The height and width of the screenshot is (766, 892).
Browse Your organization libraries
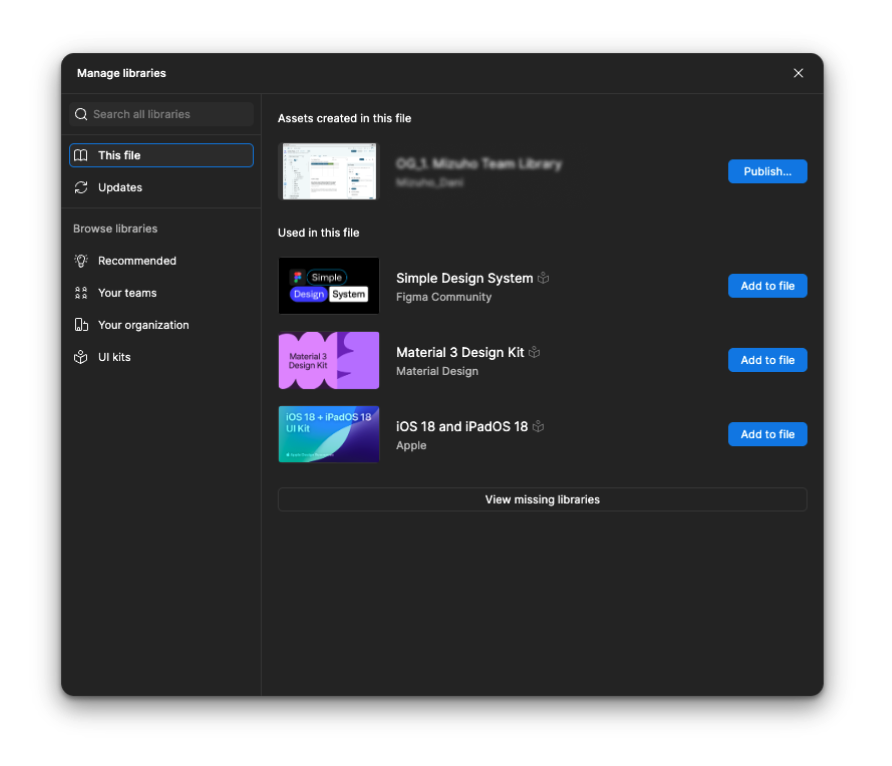(x=162, y=325)
